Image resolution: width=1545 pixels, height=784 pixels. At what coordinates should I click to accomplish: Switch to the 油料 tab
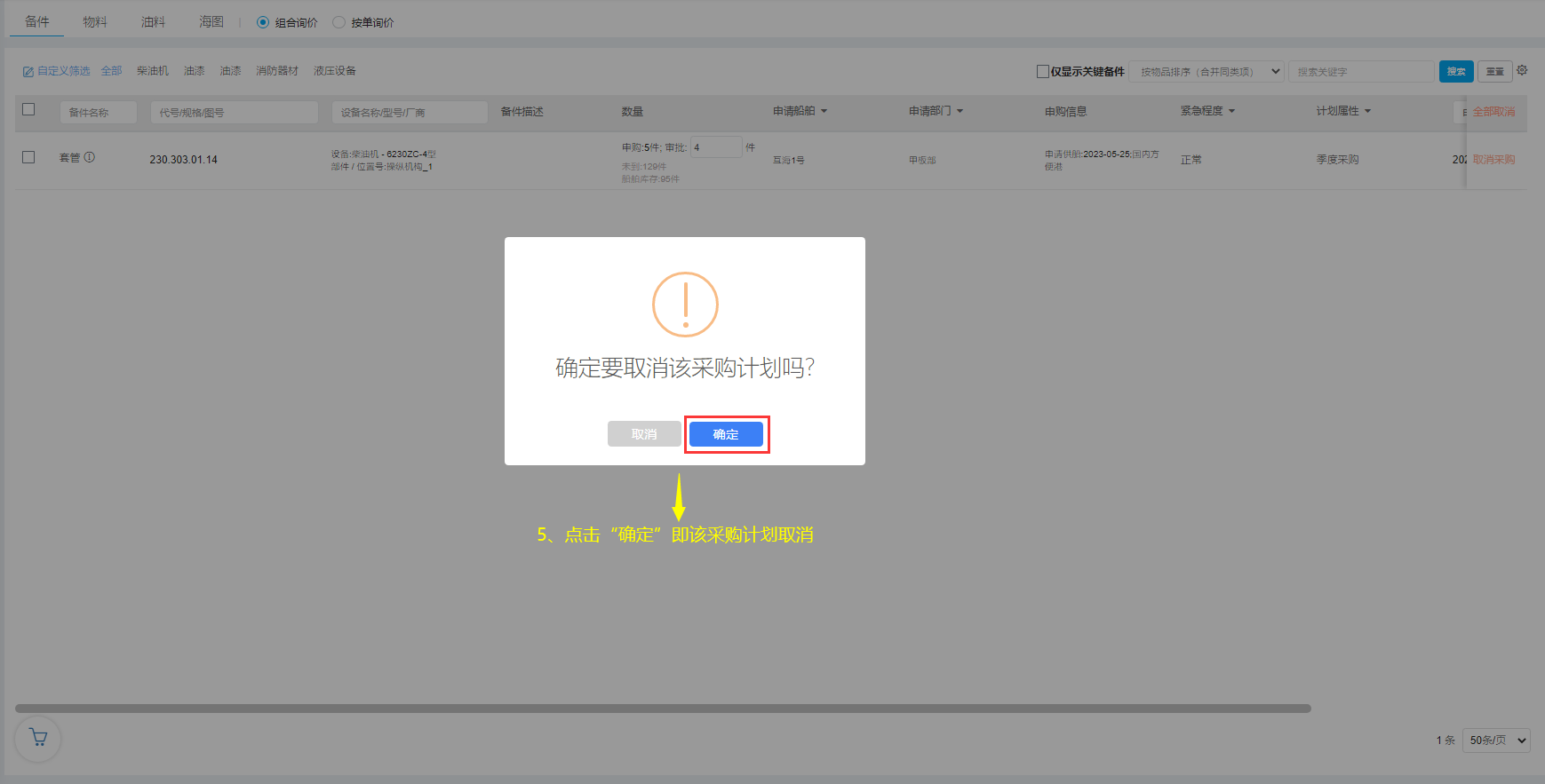153,21
